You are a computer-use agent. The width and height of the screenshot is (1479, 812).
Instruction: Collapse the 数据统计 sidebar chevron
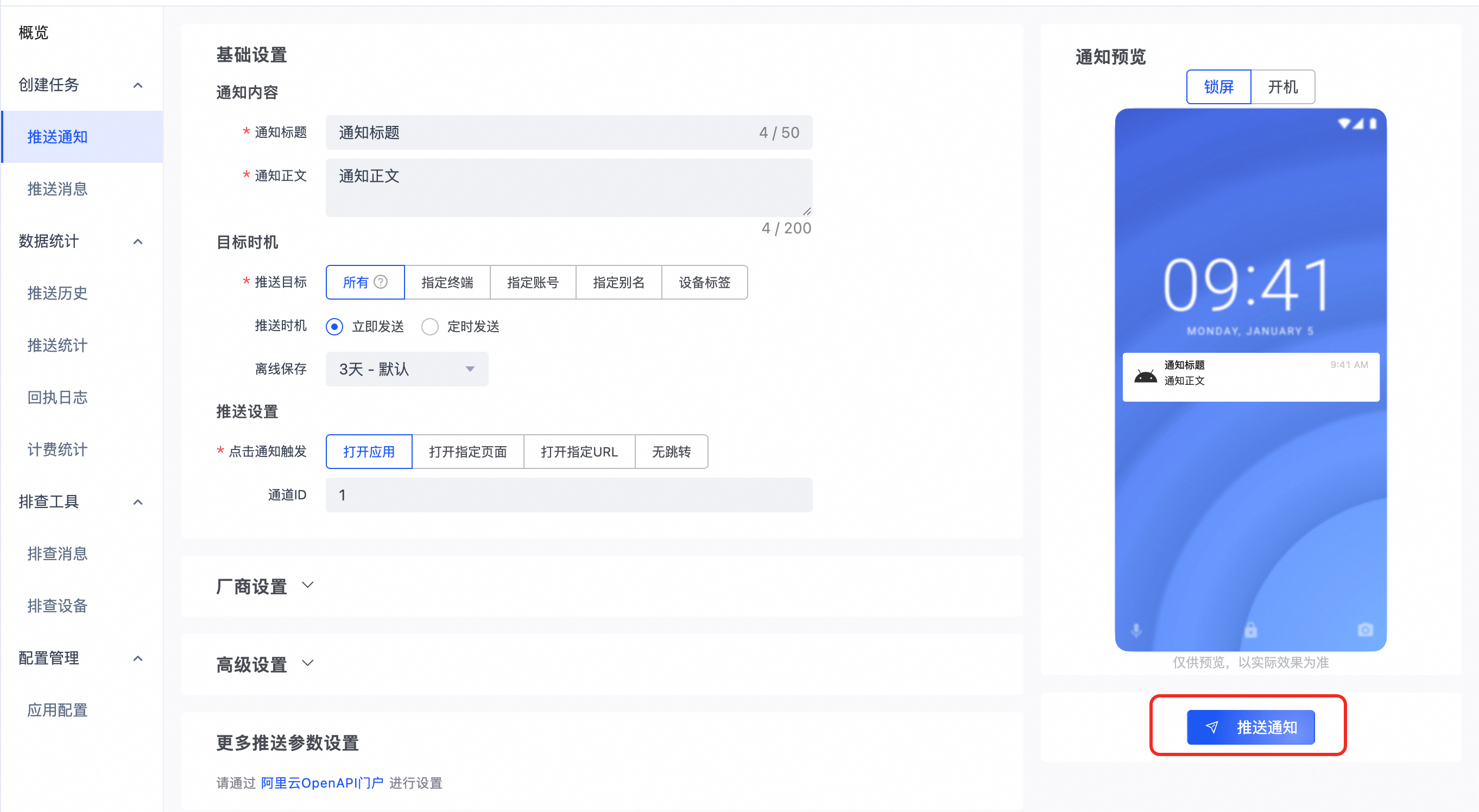tap(138, 241)
